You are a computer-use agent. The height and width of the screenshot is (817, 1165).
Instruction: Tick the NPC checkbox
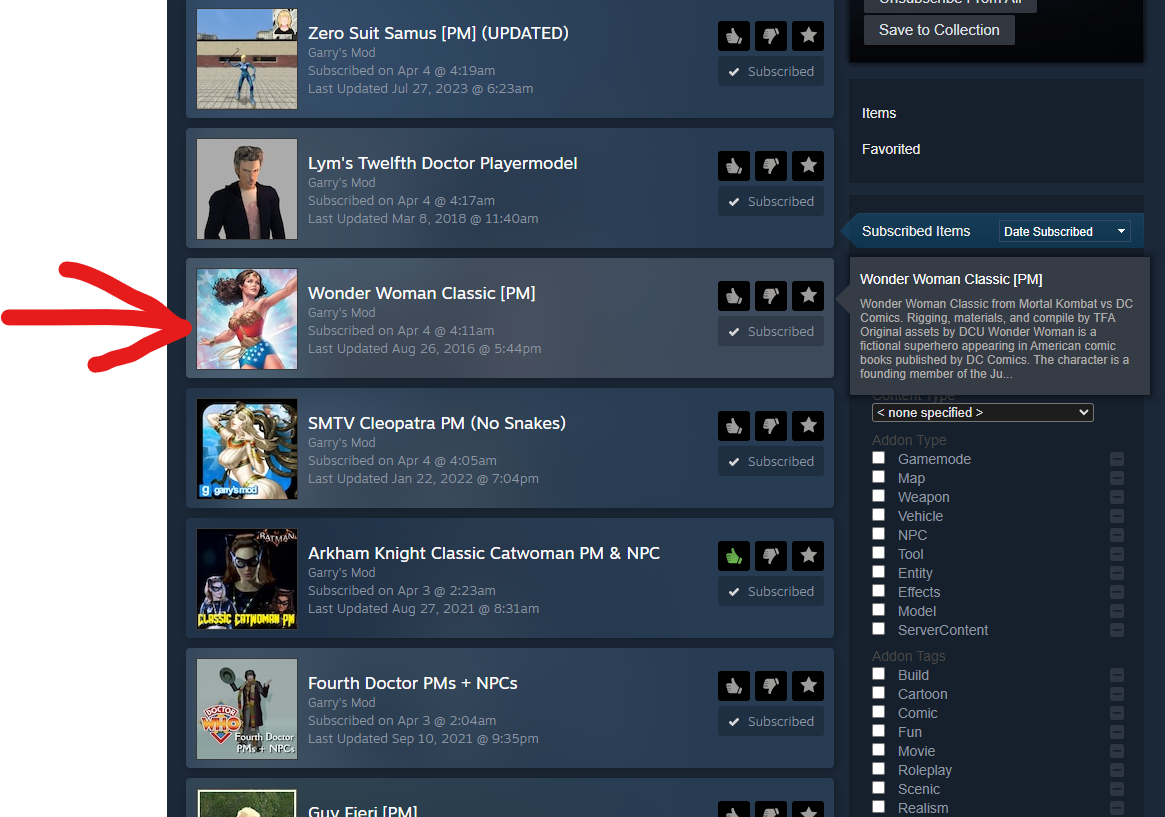878,533
